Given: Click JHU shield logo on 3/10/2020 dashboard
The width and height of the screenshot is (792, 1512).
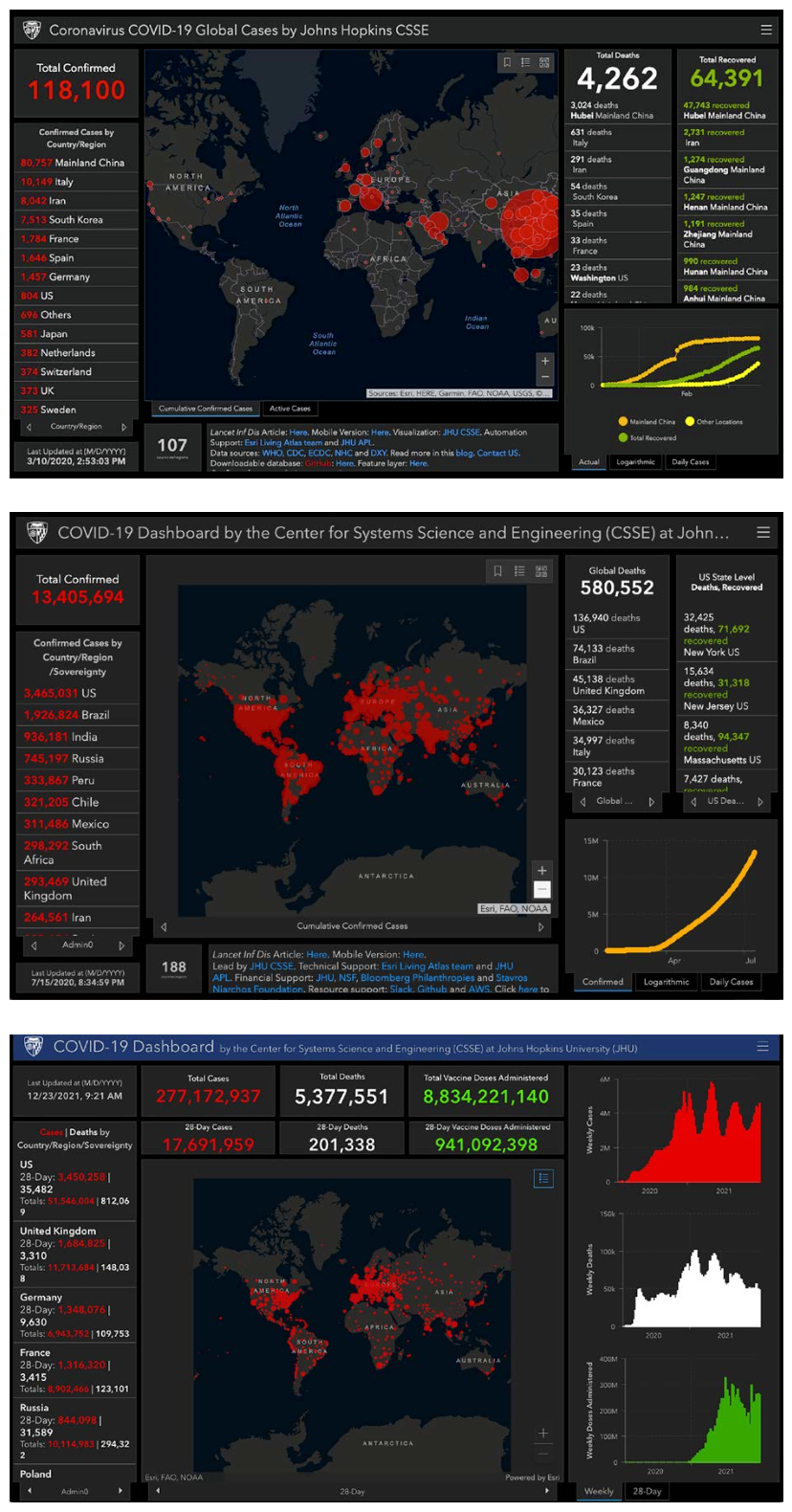Looking at the screenshot, I should coord(32,31).
